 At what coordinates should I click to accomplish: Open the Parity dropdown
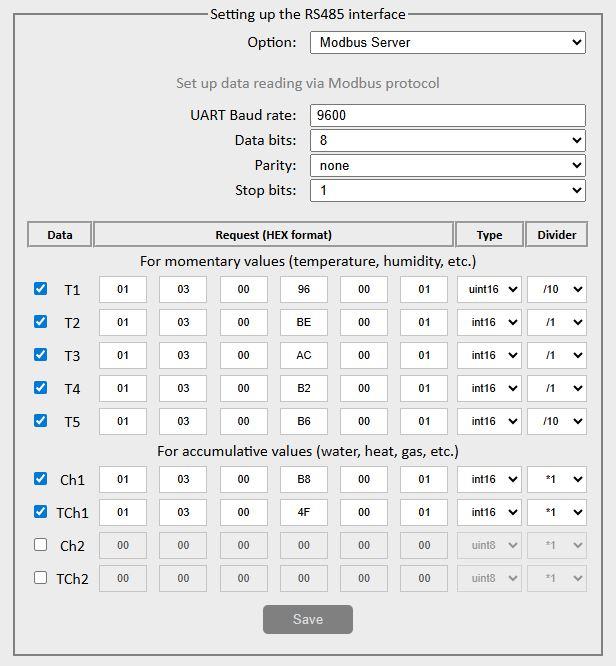tap(447, 166)
